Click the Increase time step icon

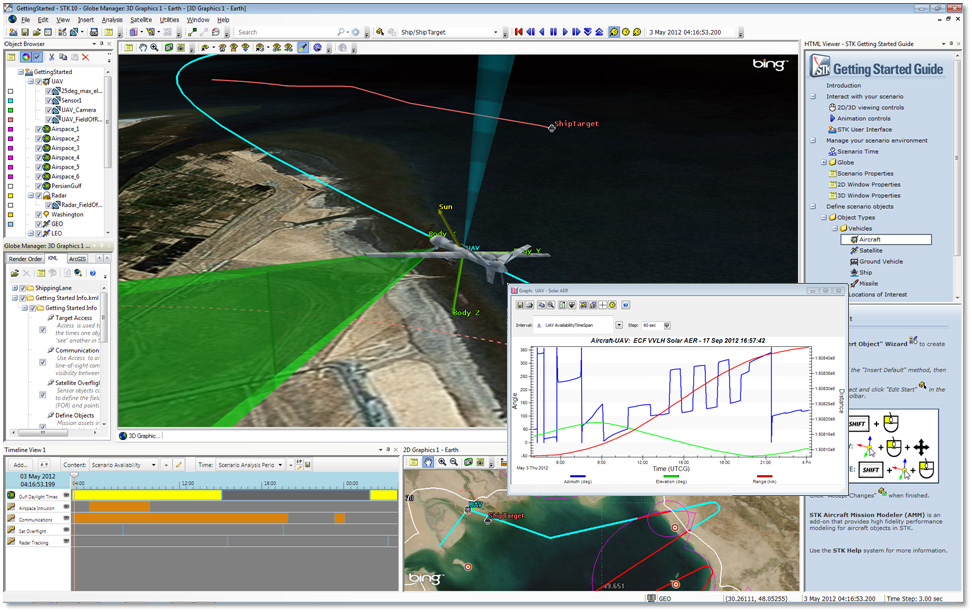(599, 32)
